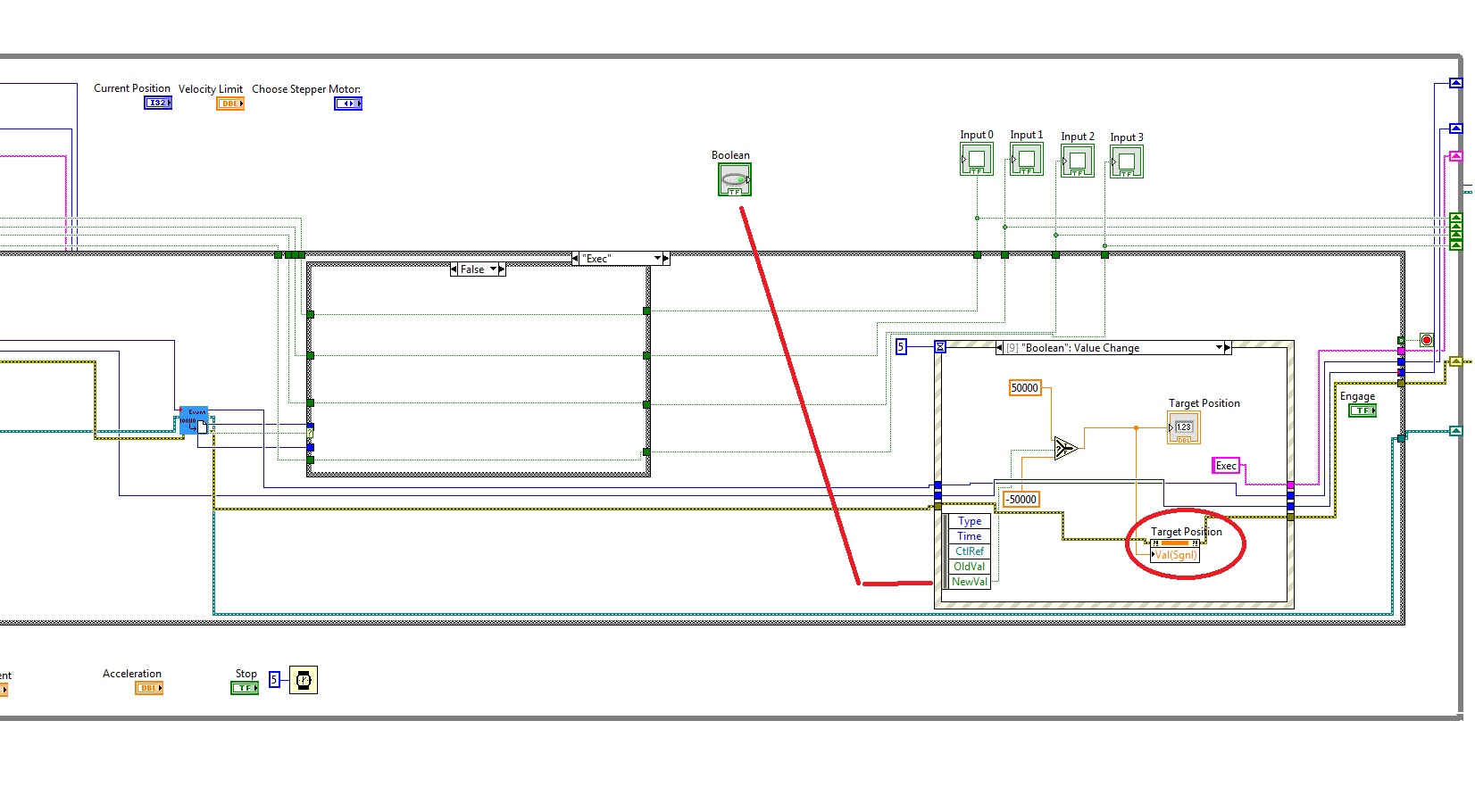Screen dimensions: 1475x812
Task: Click the blue Event registration node
Action: pyautogui.click(x=194, y=420)
